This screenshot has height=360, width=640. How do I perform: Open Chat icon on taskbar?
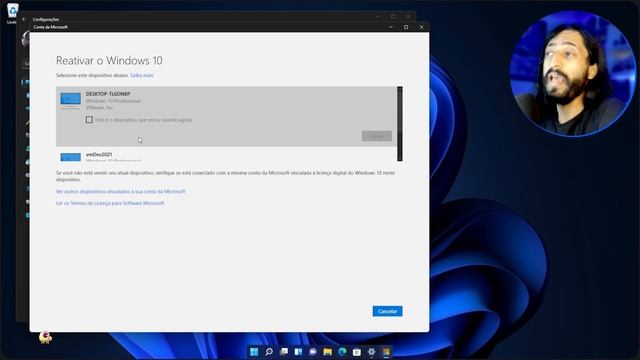click(313, 351)
